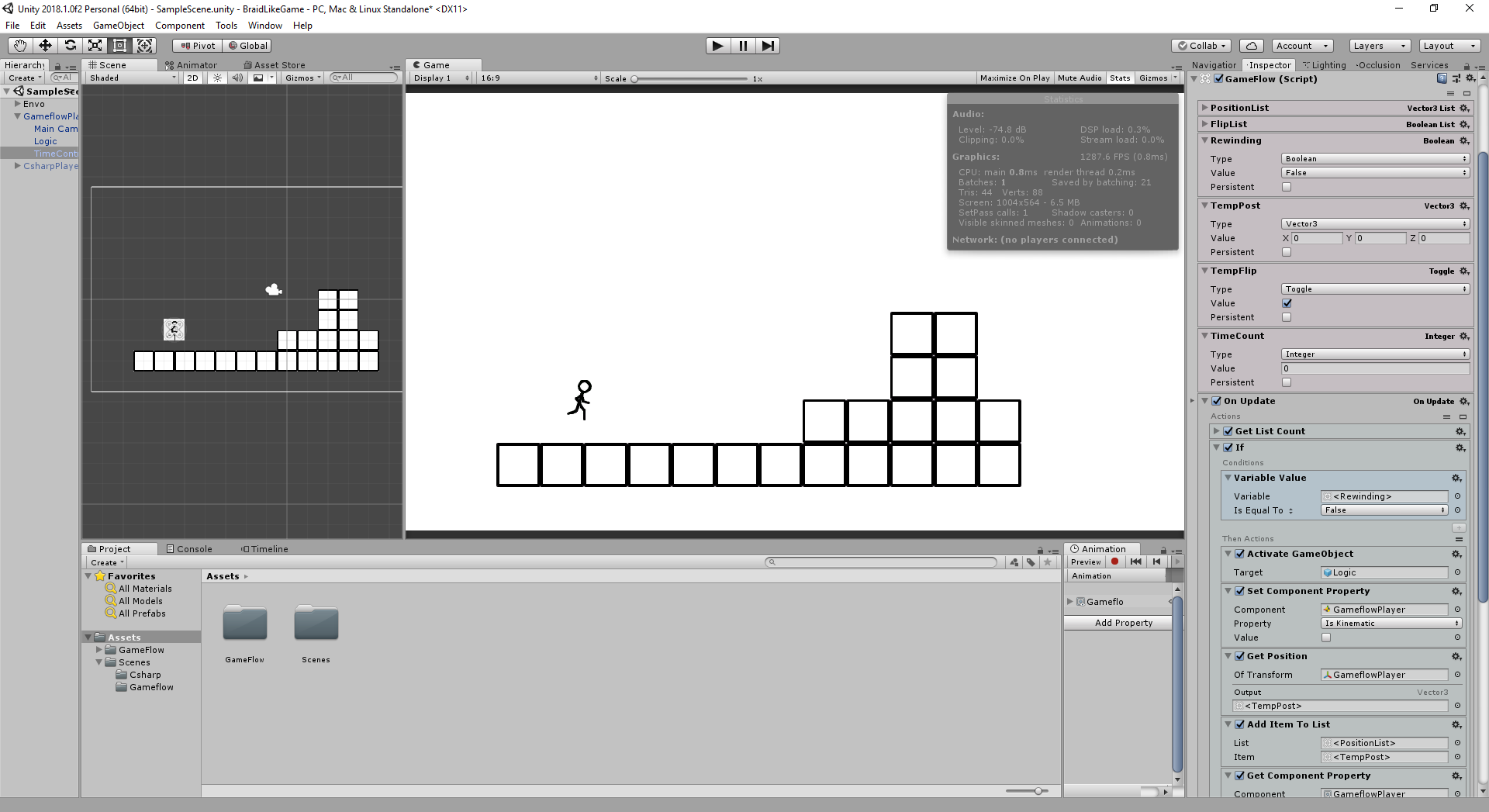
Task: Open the Shaded draw mode dropdown
Action: 133,78
